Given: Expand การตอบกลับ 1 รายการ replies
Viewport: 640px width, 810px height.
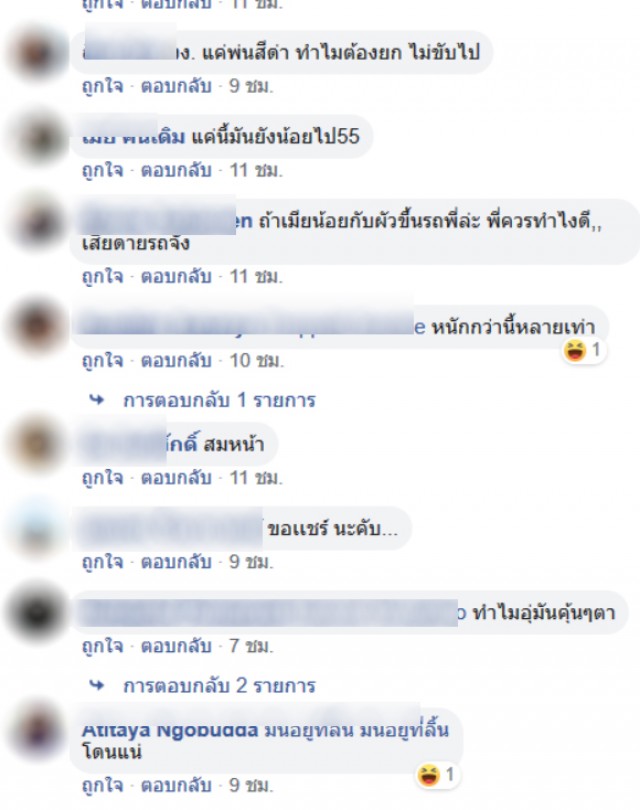Looking at the screenshot, I should [x=219, y=400].
